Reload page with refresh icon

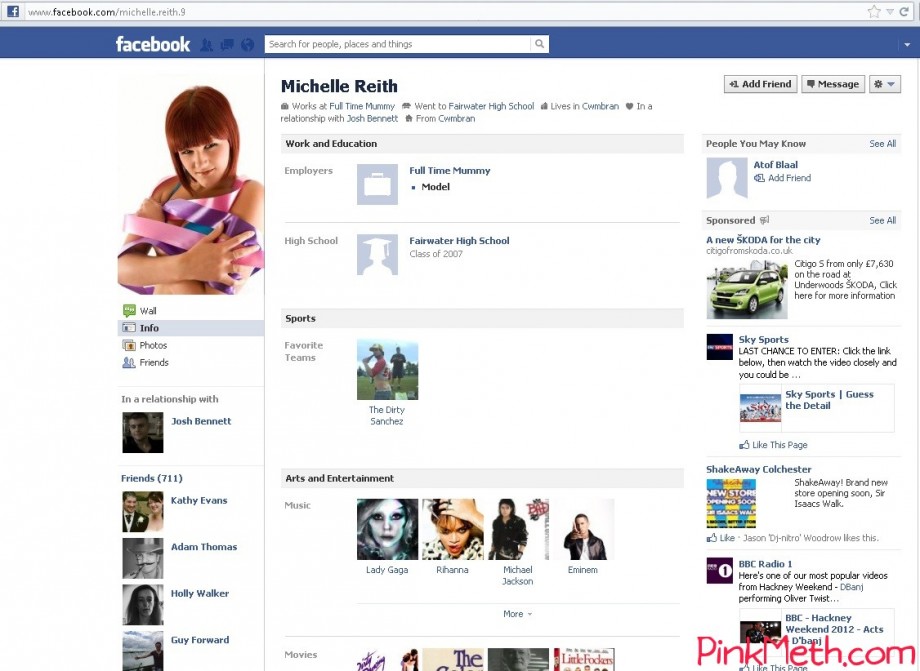click(904, 11)
